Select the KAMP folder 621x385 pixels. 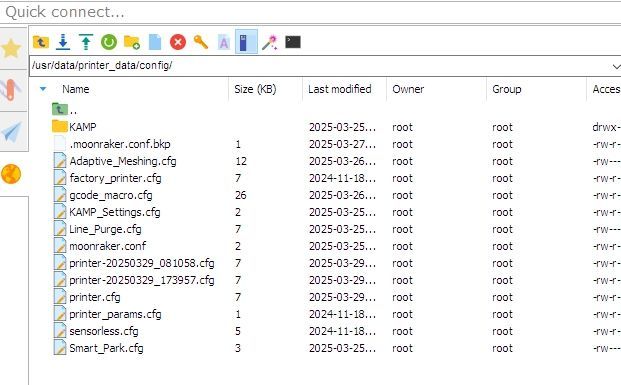tap(82, 127)
